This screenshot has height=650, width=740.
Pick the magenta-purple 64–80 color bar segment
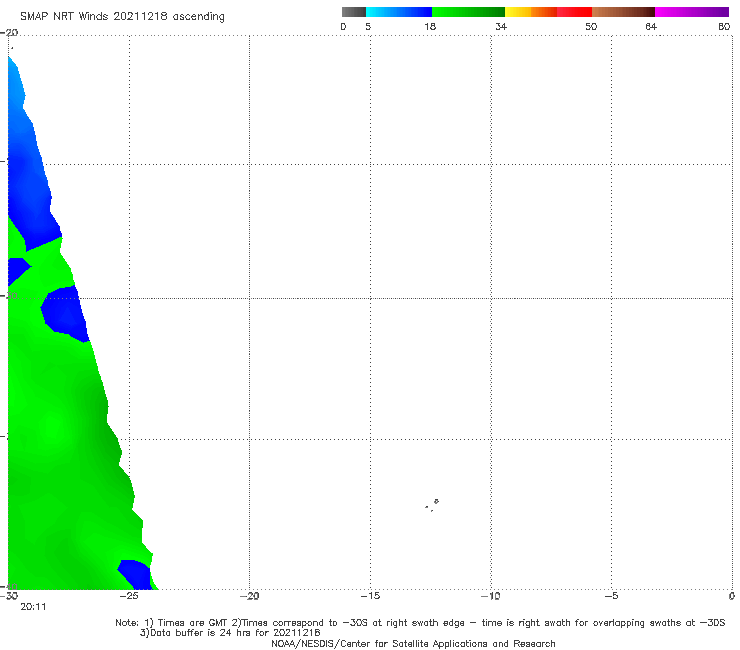click(692, 12)
